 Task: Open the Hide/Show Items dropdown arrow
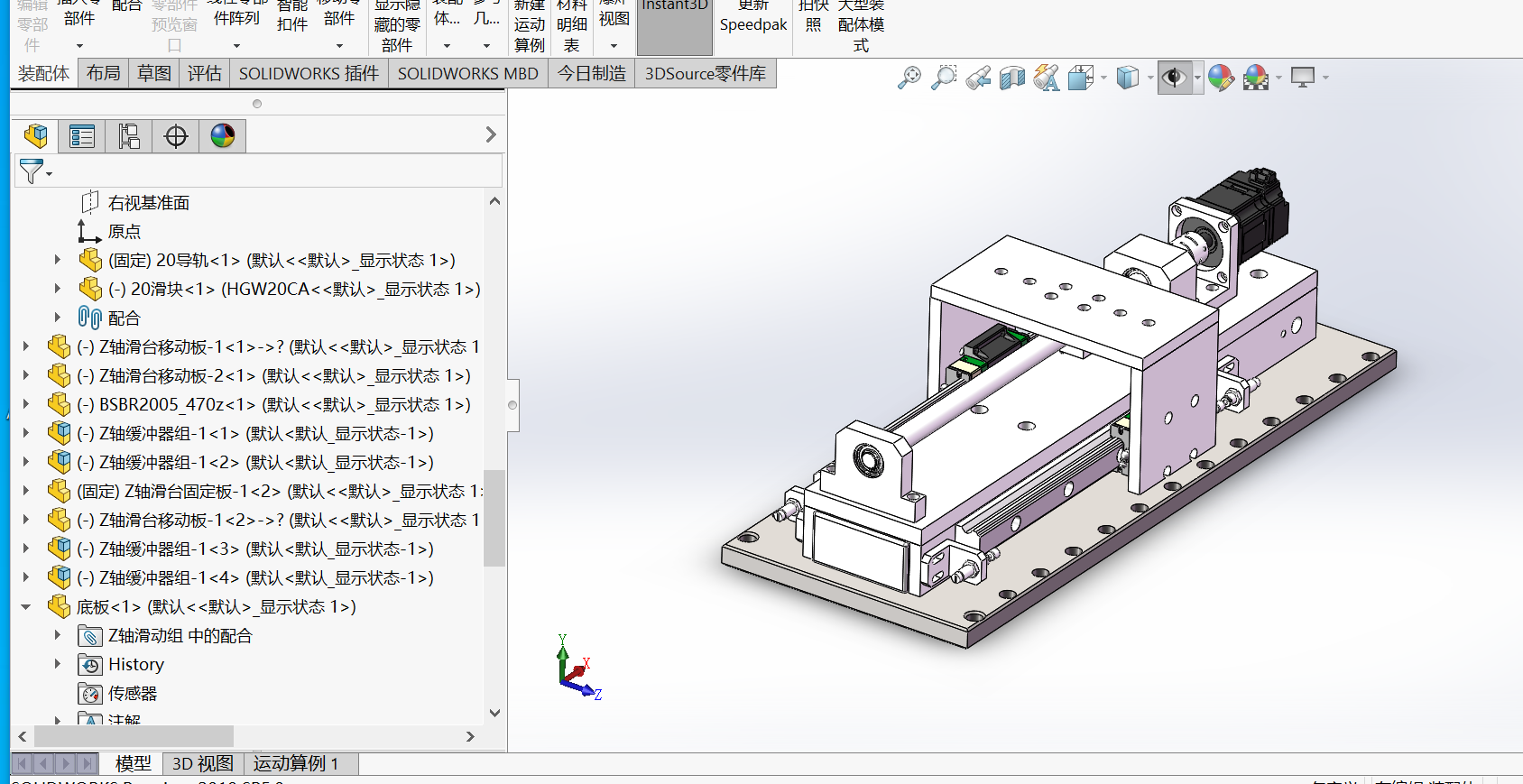click(1197, 78)
